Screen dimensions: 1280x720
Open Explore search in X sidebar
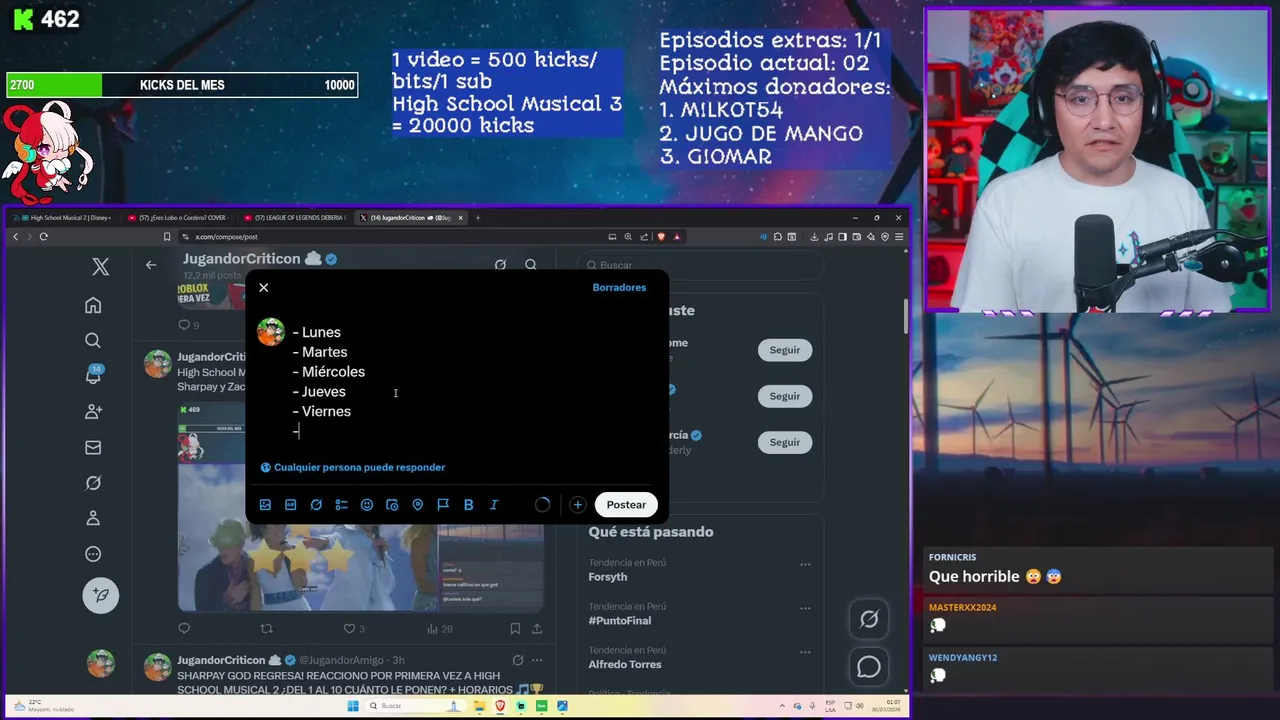[x=93, y=340]
